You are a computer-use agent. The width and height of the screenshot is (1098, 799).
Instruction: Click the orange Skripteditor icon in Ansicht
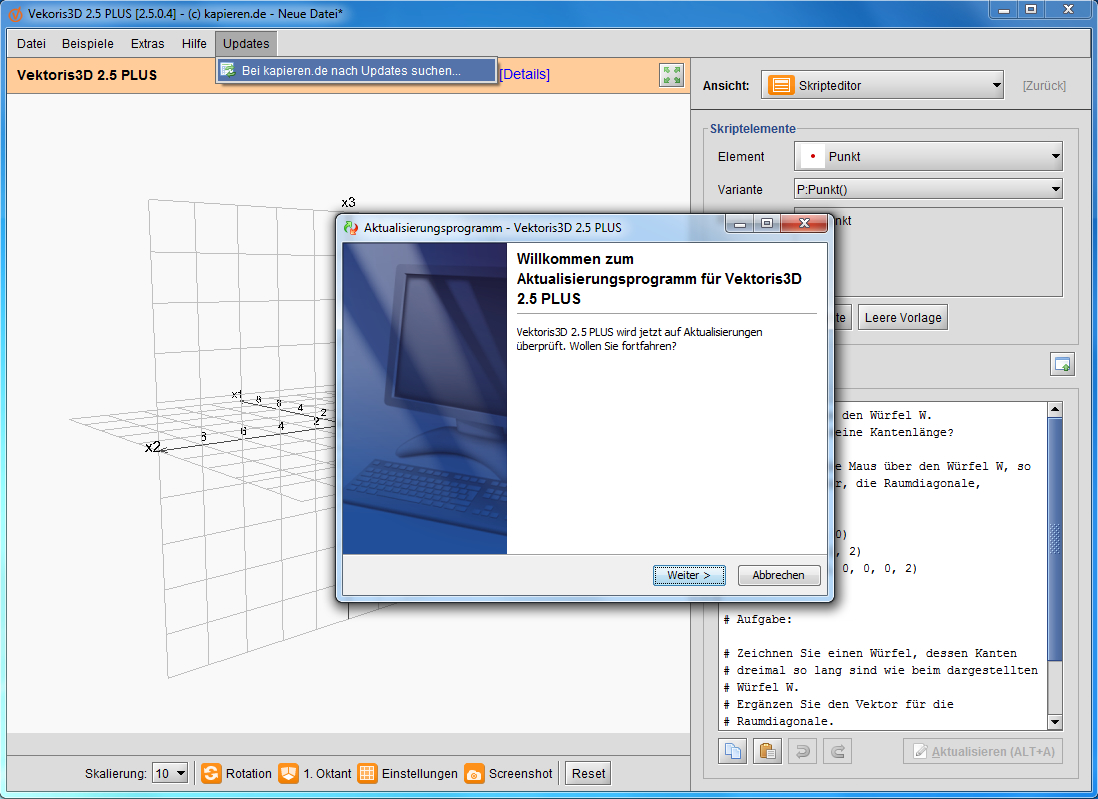coord(781,85)
